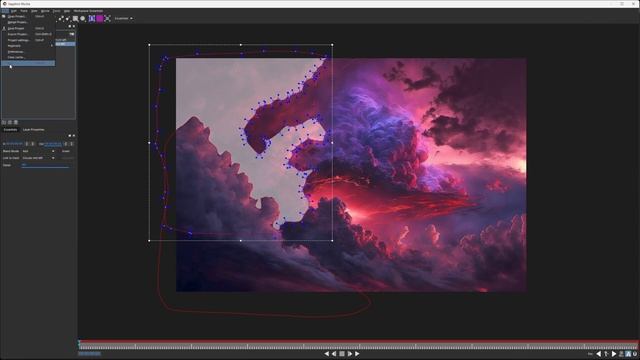Open the View menu
Image resolution: width=640 pixels, height=360 pixels.
tap(34, 11)
